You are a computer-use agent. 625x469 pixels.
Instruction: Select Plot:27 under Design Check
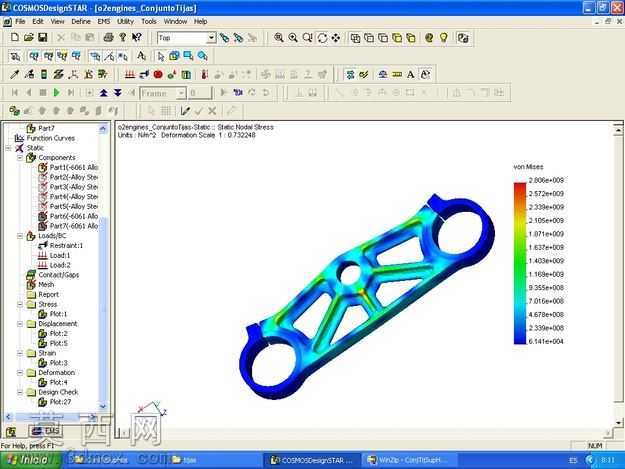(x=60, y=402)
